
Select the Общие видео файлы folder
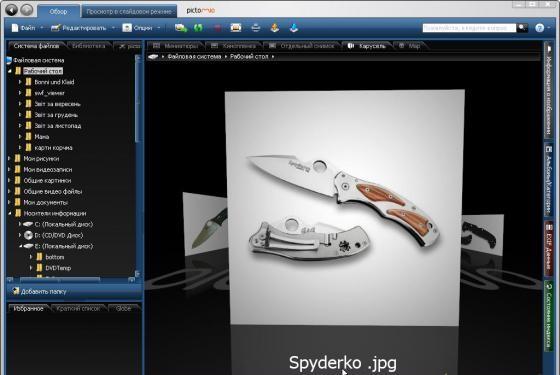(52, 191)
